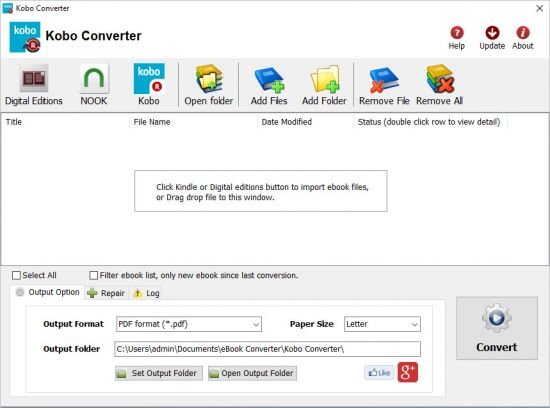Enable Filter ebook list checkbox
The image size is (550, 408).
[x=94, y=275]
